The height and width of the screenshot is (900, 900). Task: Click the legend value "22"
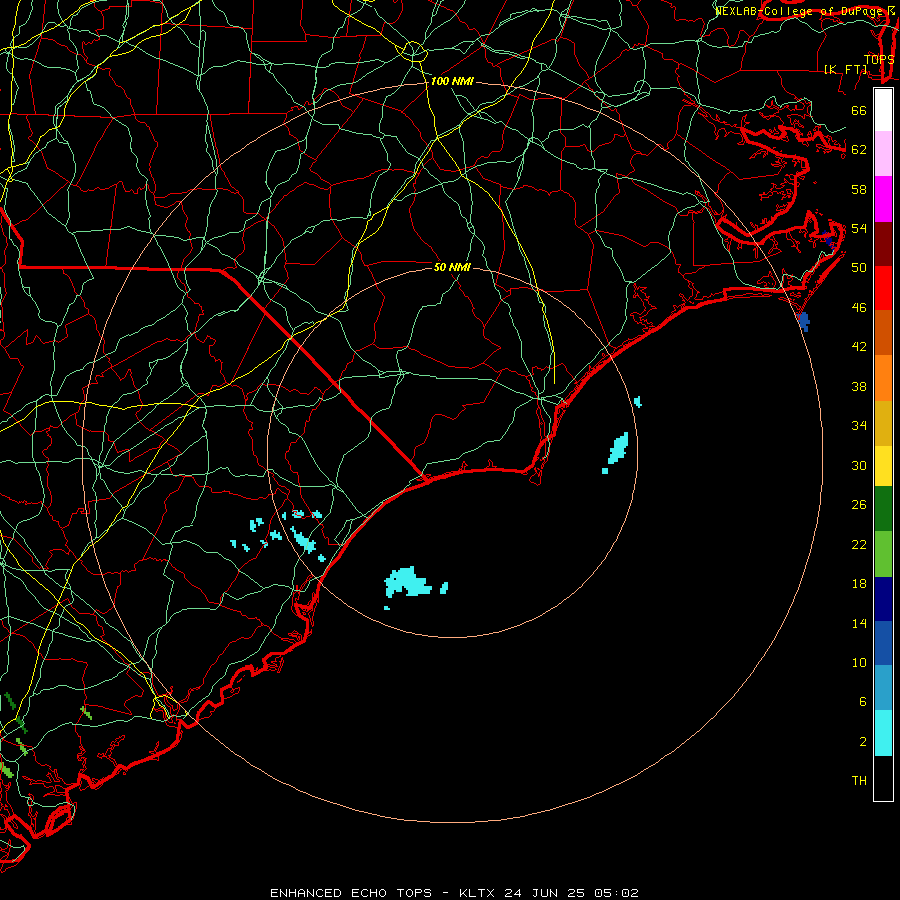(859, 544)
